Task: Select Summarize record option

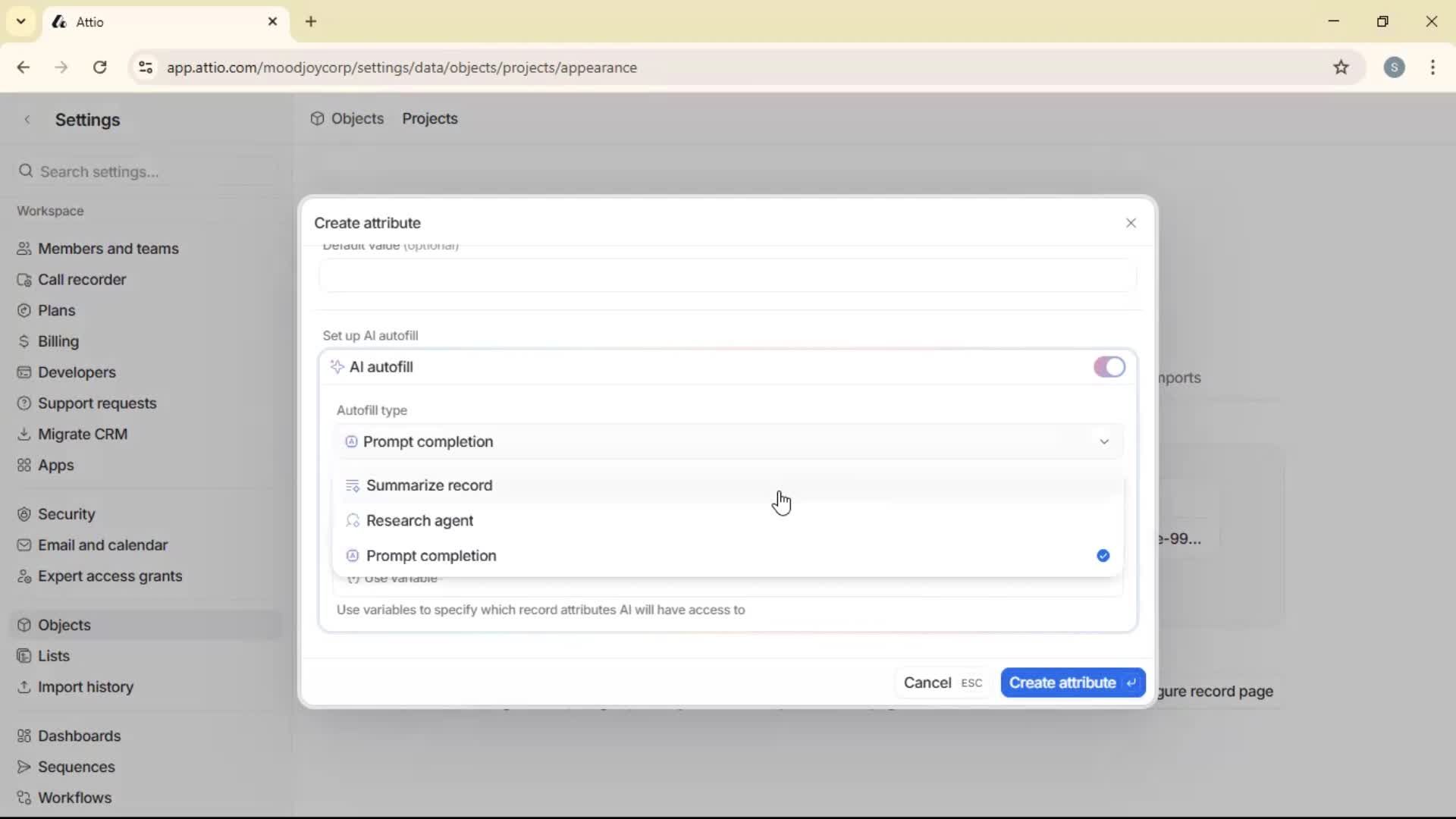Action: pos(430,485)
